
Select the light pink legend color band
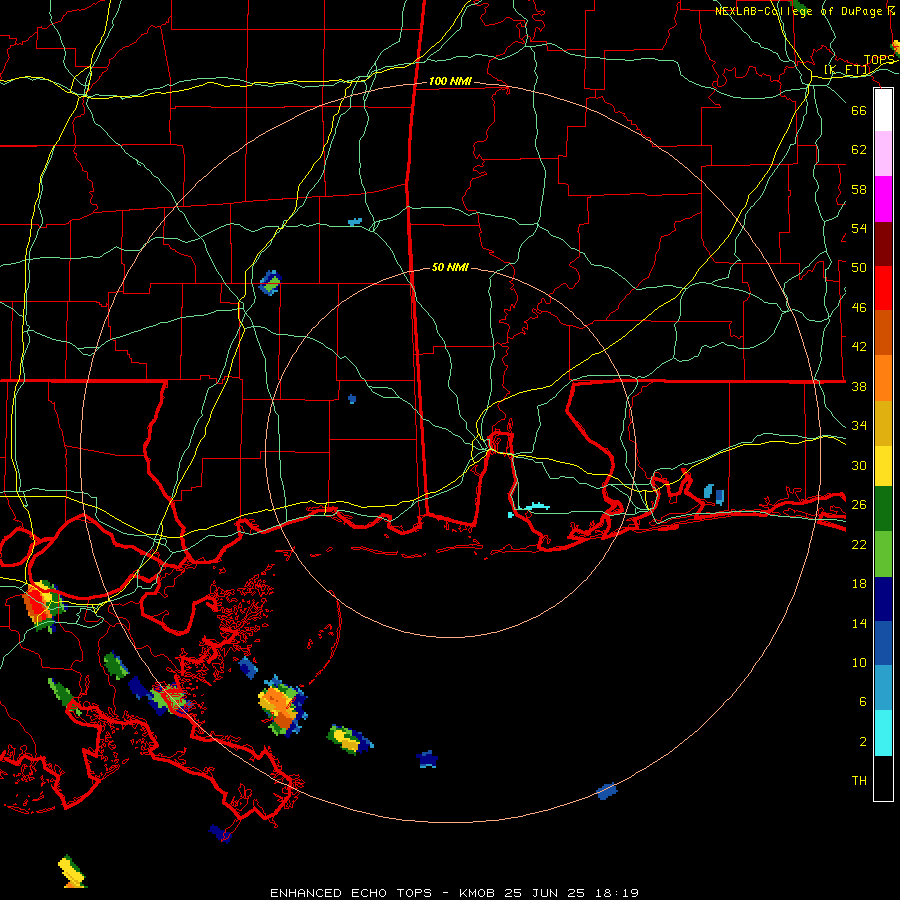[x=883, y=154]
